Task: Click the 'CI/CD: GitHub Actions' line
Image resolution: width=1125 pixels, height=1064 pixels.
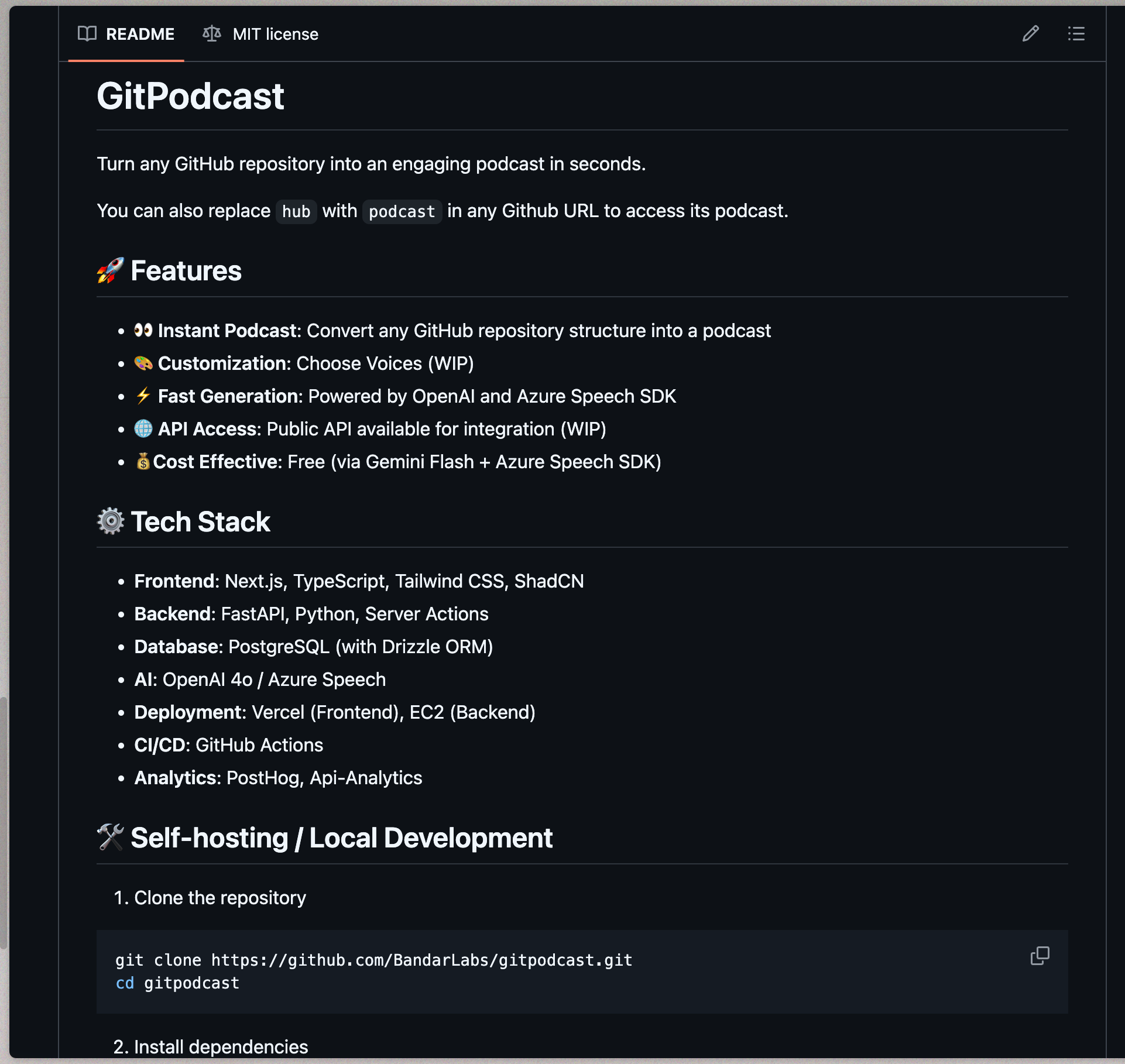Action: [x=229, y=745]
